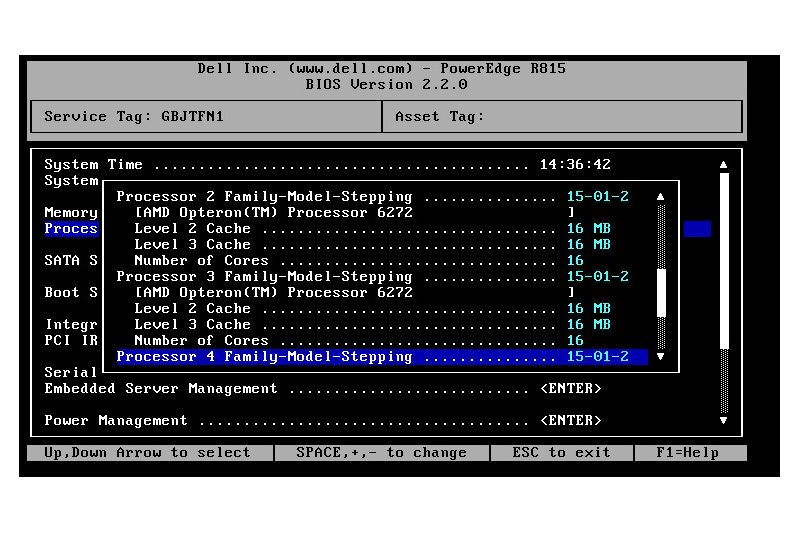Select Processor 4 Family-Model-Stepping row

[382, 357]
